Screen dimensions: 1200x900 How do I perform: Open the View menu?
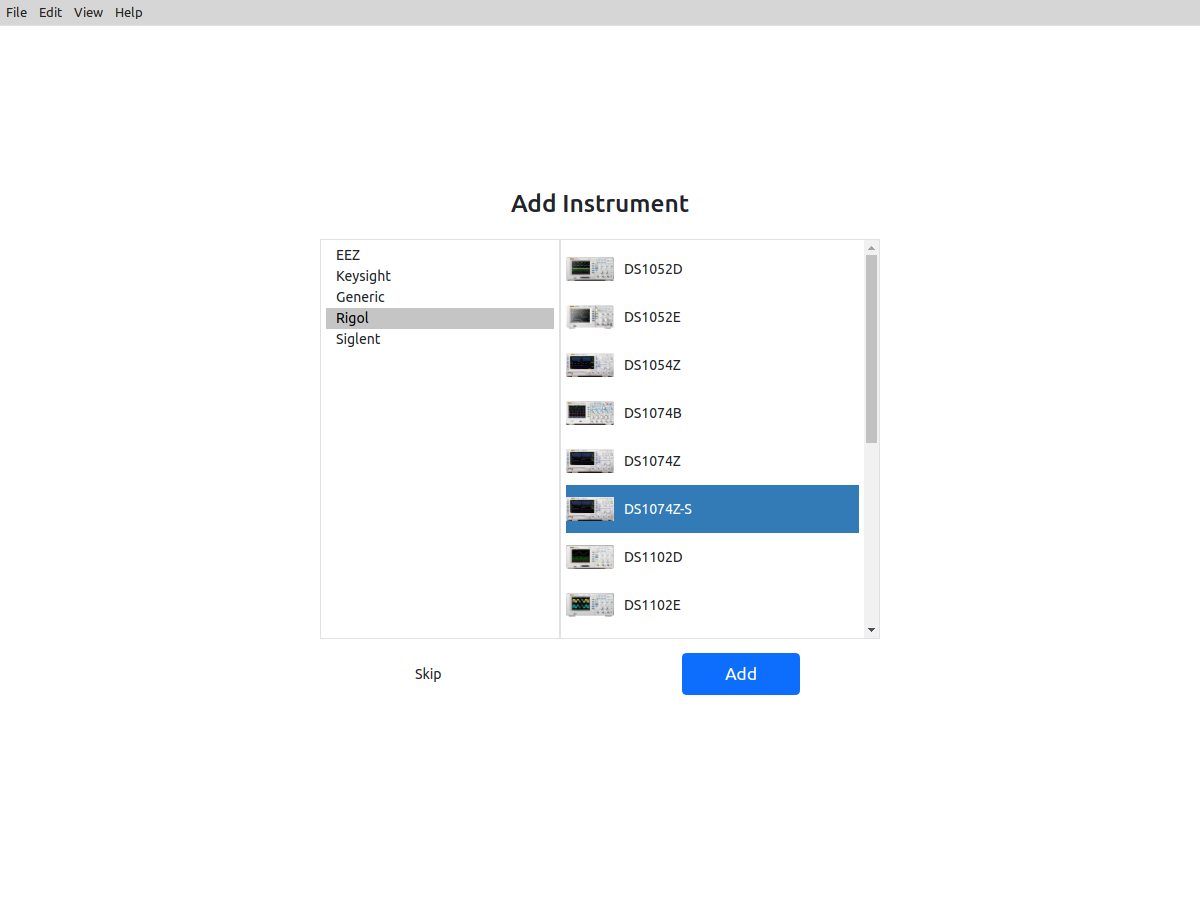point(88,12)
